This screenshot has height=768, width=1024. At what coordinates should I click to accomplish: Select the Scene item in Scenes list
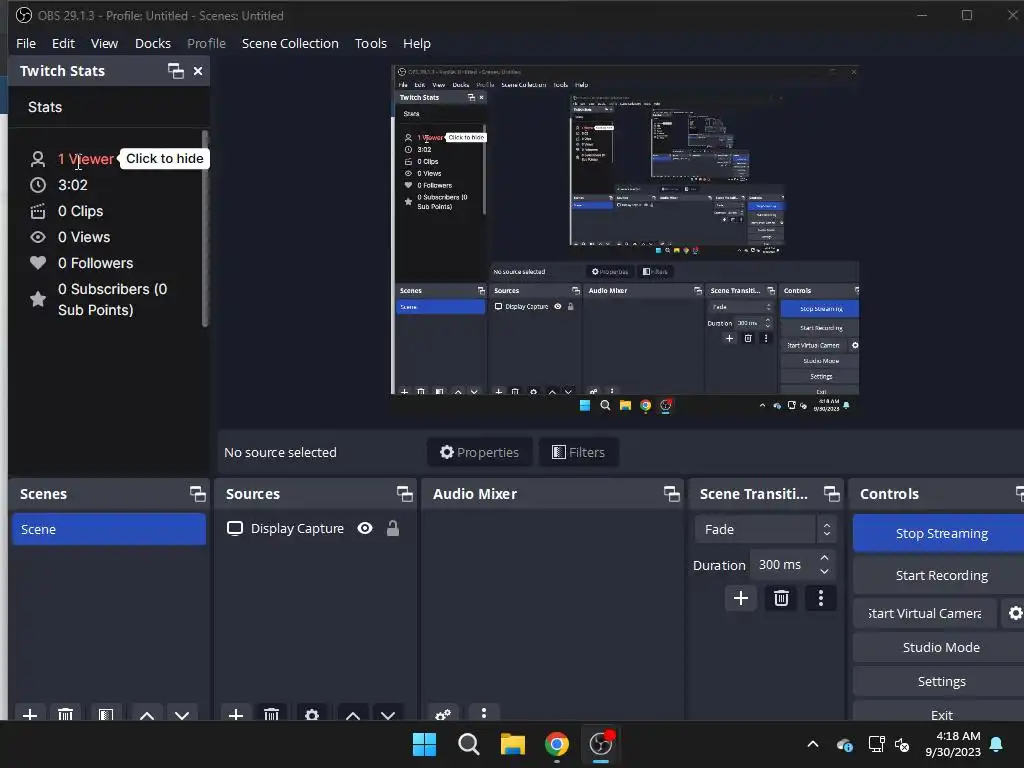(108, 529)
